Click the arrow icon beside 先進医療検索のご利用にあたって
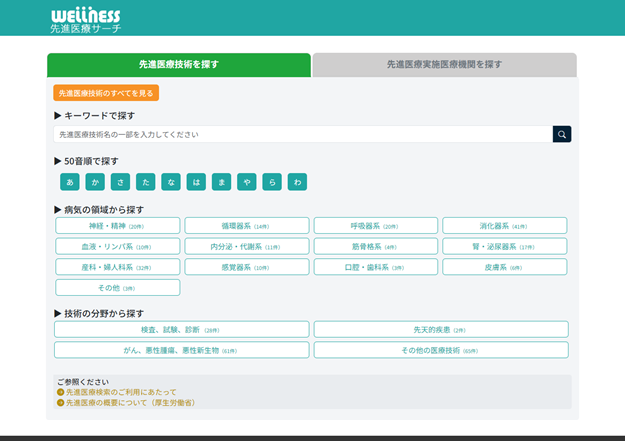The height and width of the screenshot is (441, 625). click(61, 392)
